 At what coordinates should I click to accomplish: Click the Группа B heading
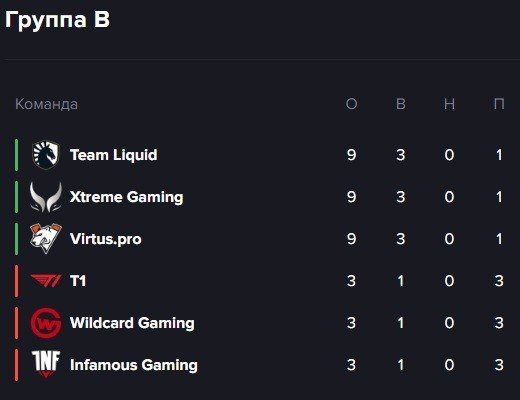pyautogui.click(x=57, y=20)
